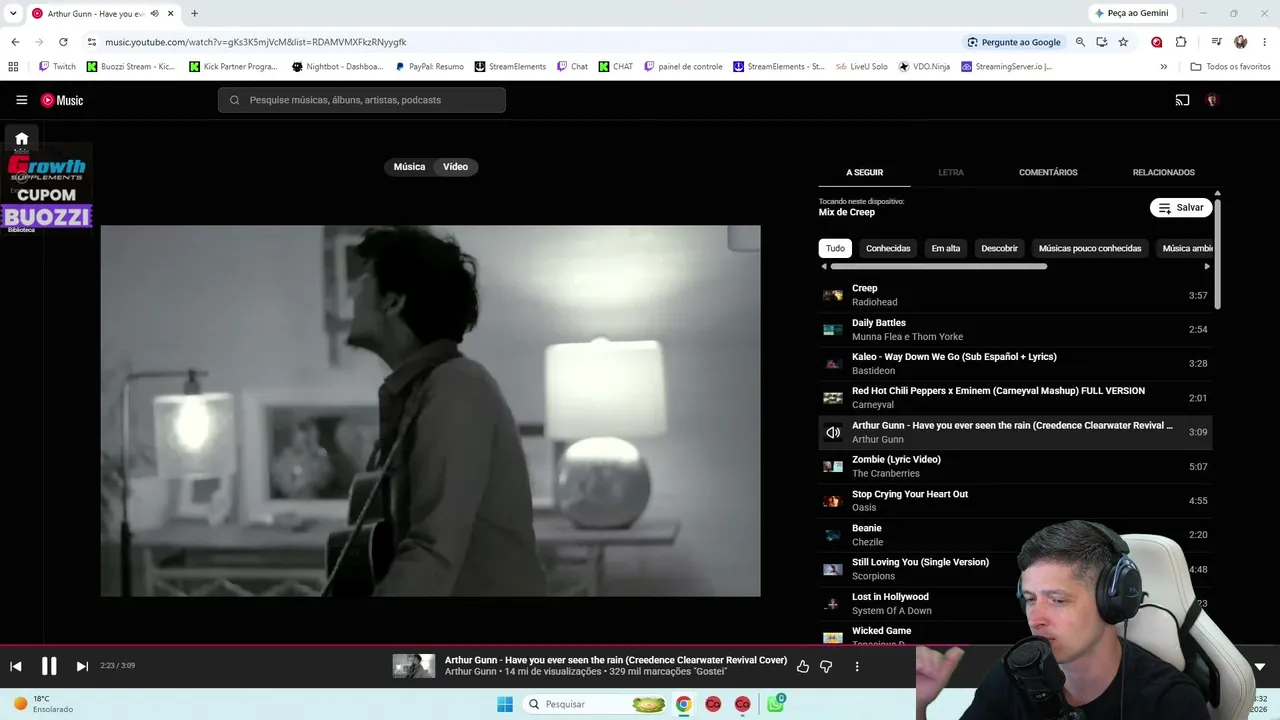Open the weather widget showing 18°C
Viewport: 1280px width, 720px height.
tap(45, 704)
